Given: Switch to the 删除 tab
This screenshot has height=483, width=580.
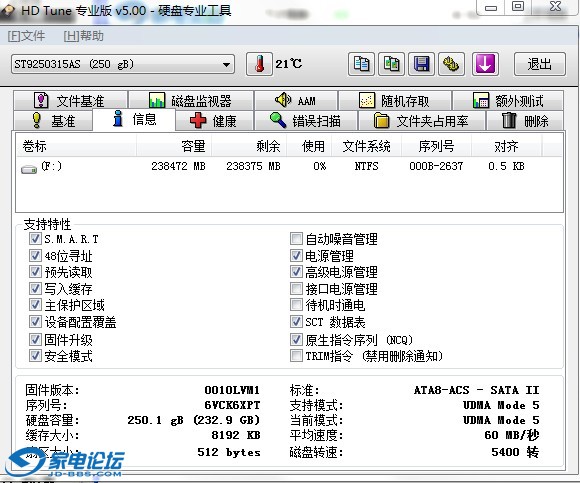Looking at the screenshot, I should 525,121.
